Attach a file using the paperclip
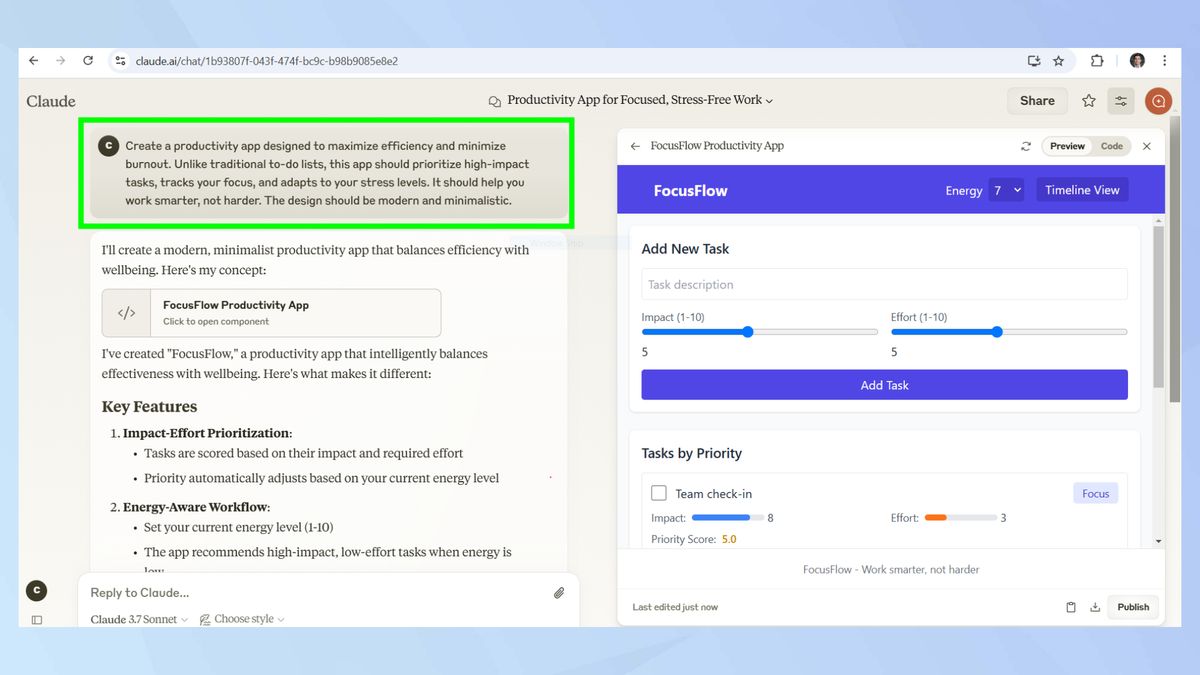1200x675 pixels. point(559,592)
